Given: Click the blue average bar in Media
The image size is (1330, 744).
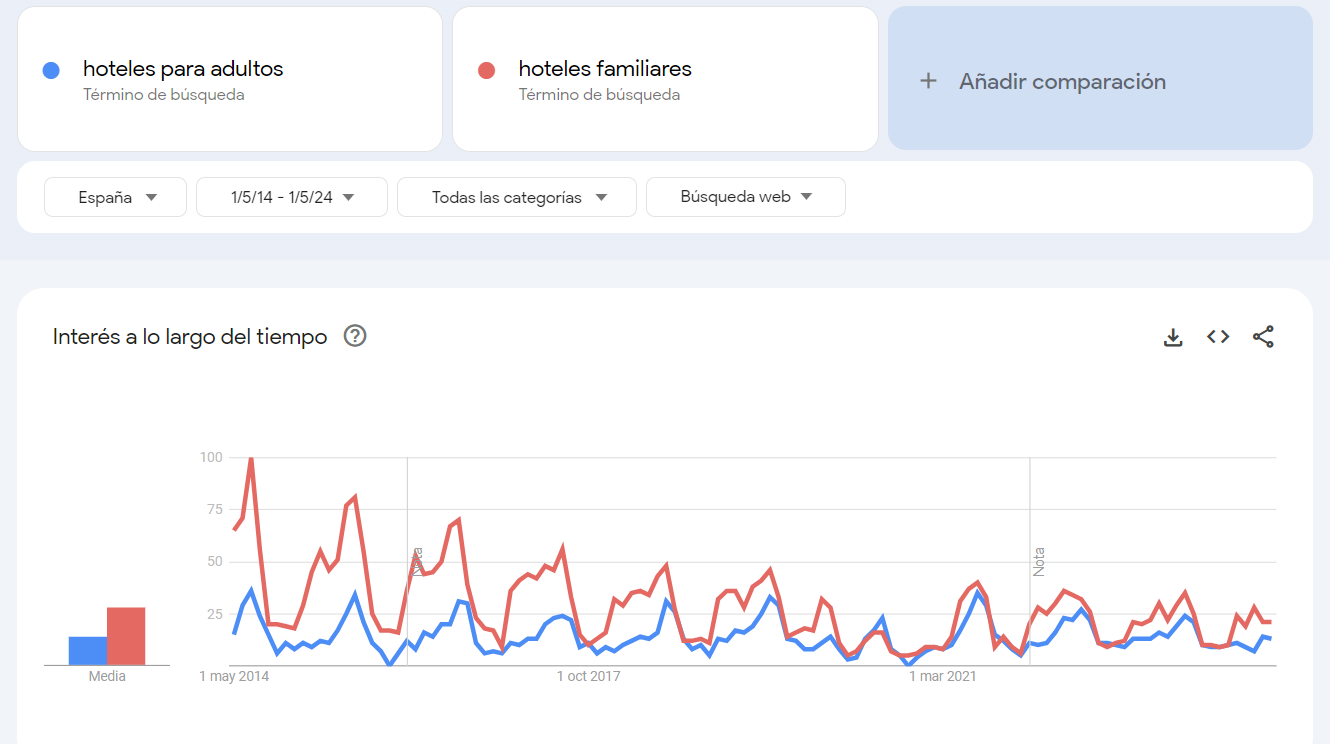Looking at the screenshot, I should (x=88, y=651).
